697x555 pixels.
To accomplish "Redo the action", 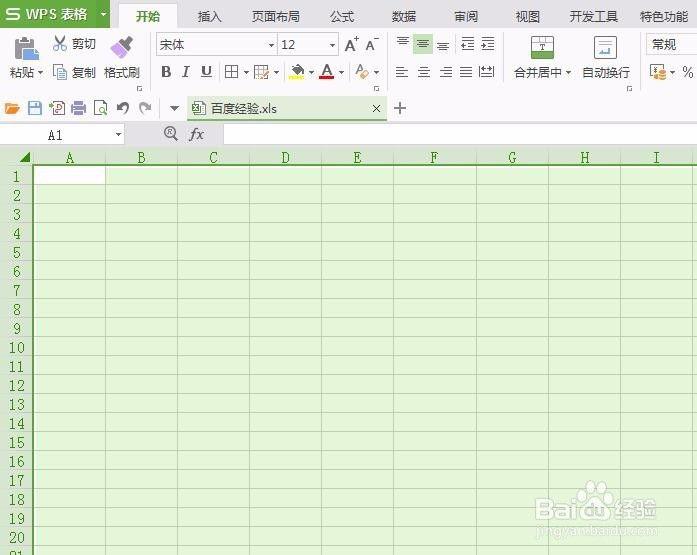I will point(145,108).
